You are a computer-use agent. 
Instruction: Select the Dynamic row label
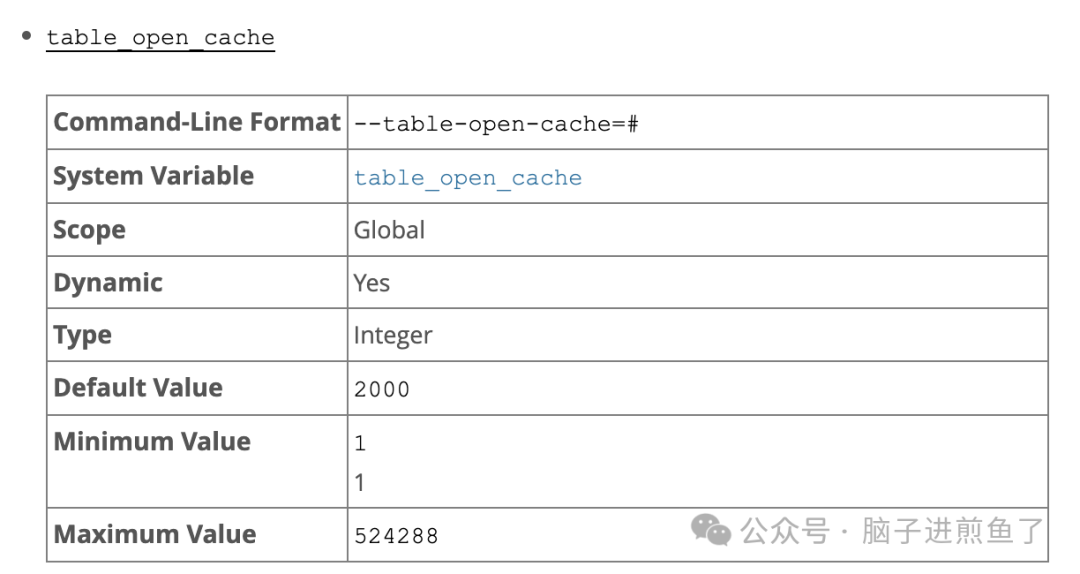107,283
